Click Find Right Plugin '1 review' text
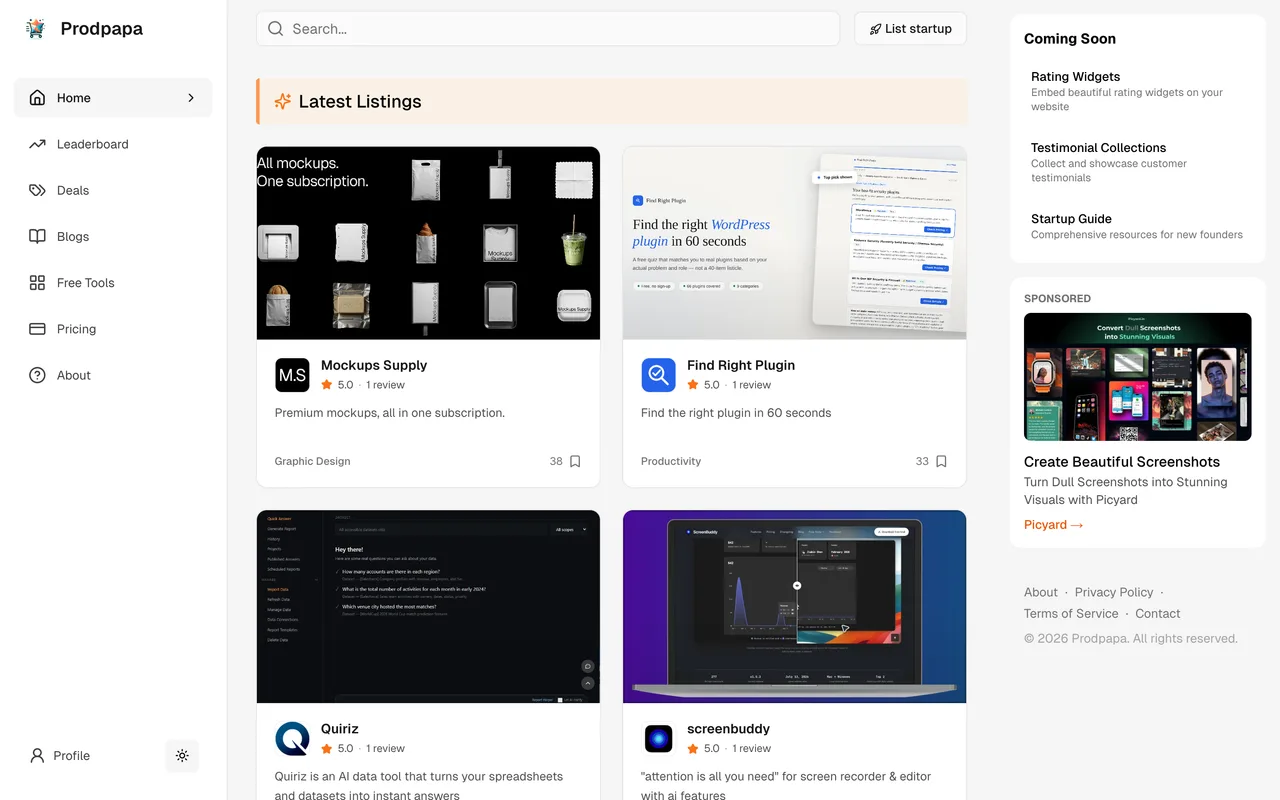This screenshot has height=800, width=1280. pyautogui.click(x=751, y=384)
